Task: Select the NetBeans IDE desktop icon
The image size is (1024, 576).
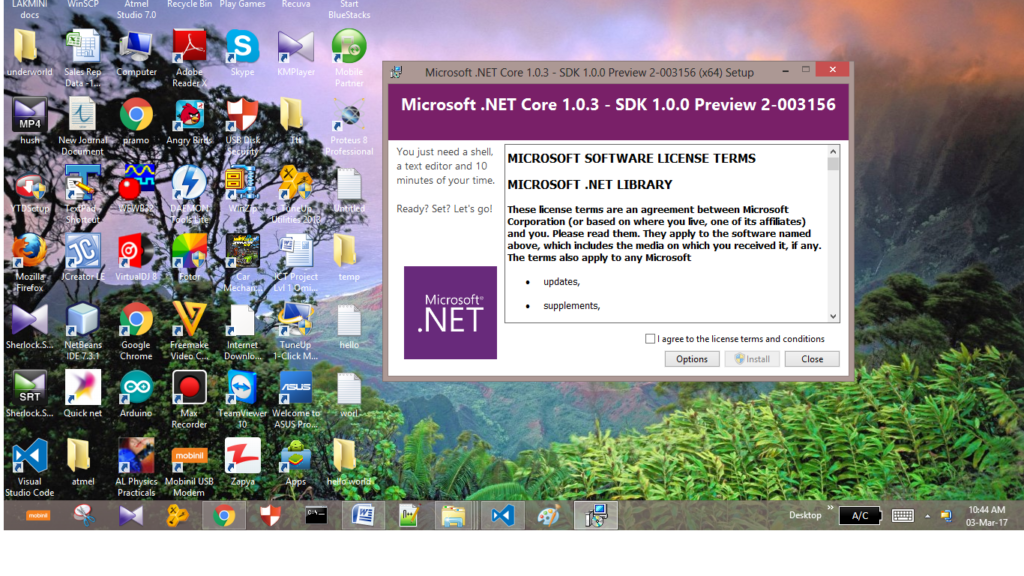Action: pyautogui.click(x=83, y=332)
